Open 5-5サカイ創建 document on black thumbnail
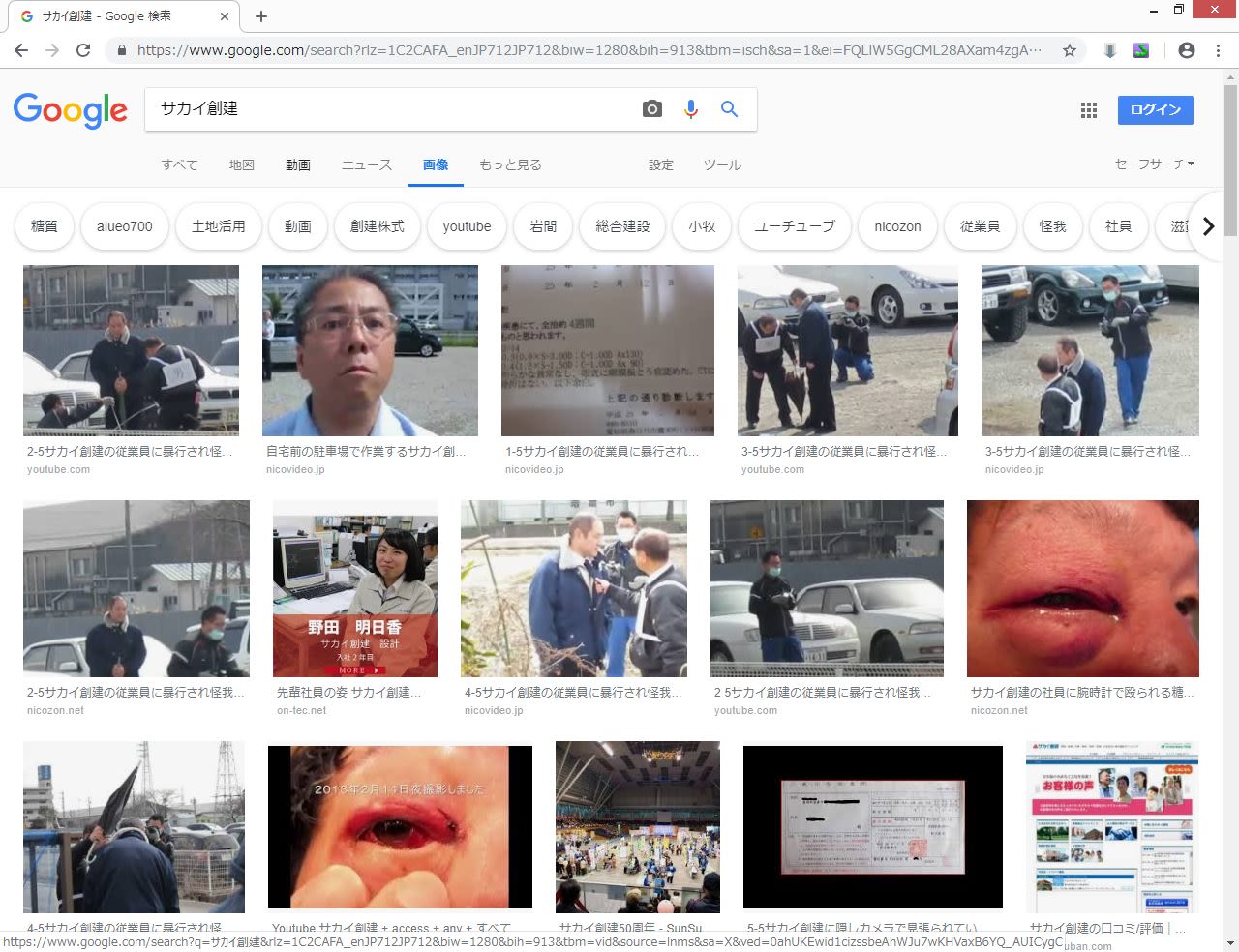The height and width of the screenshot is (952, 1239). tap(873, 827)
